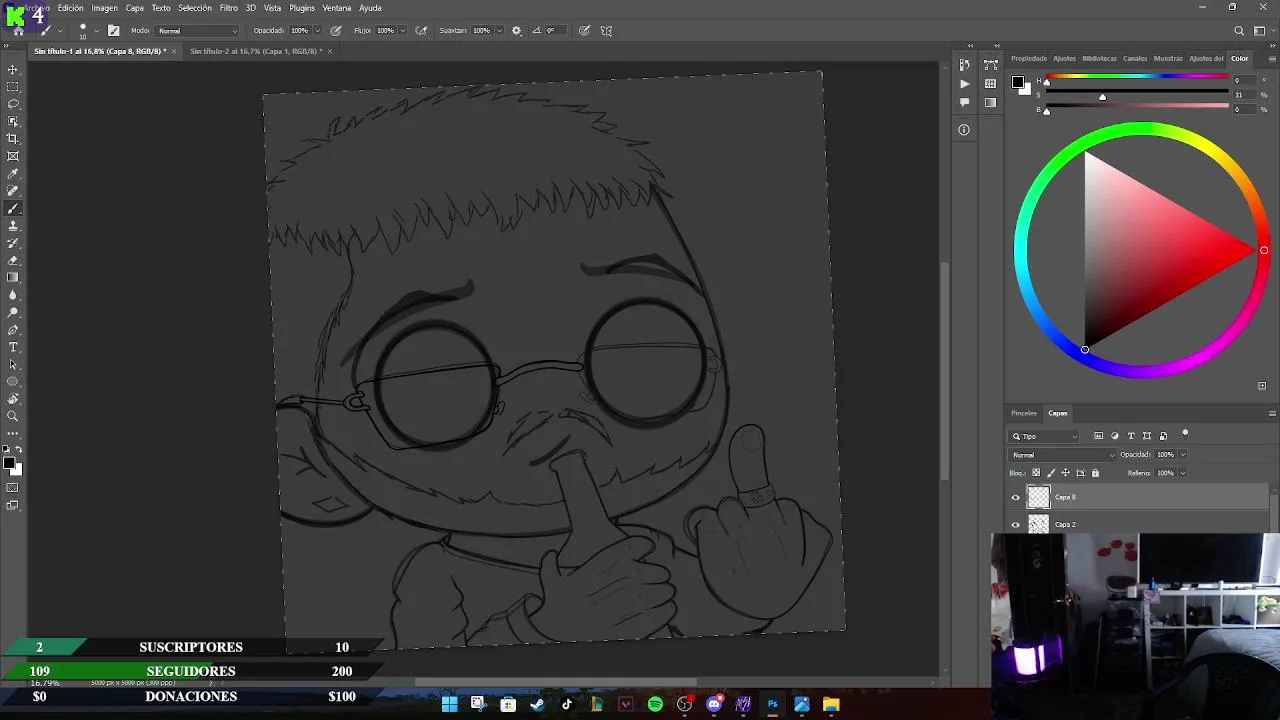Open the Bibliotecas panel tab
The image size is (1280, 720).
1099,58
